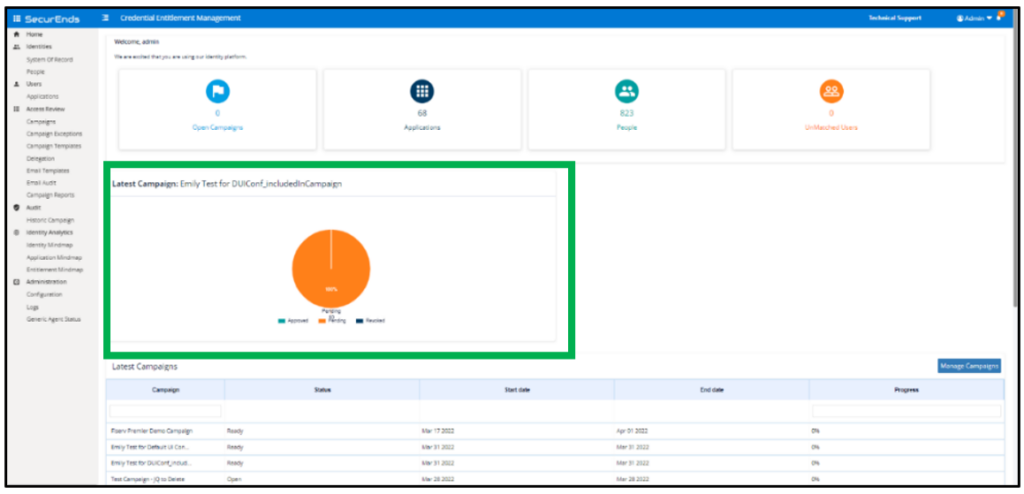Screen dimensions: 1024x494
Task: Click the Applications grid icon
Action: click(x=422, y=91)
